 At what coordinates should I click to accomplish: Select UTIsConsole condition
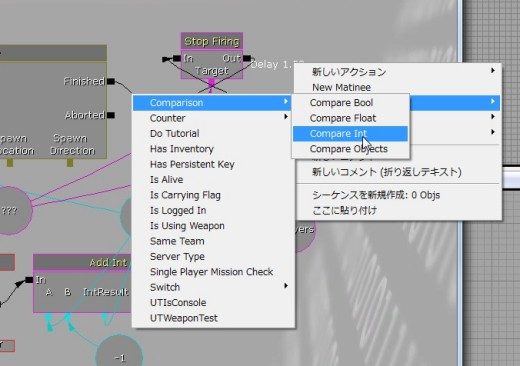[x=213, y=302]
